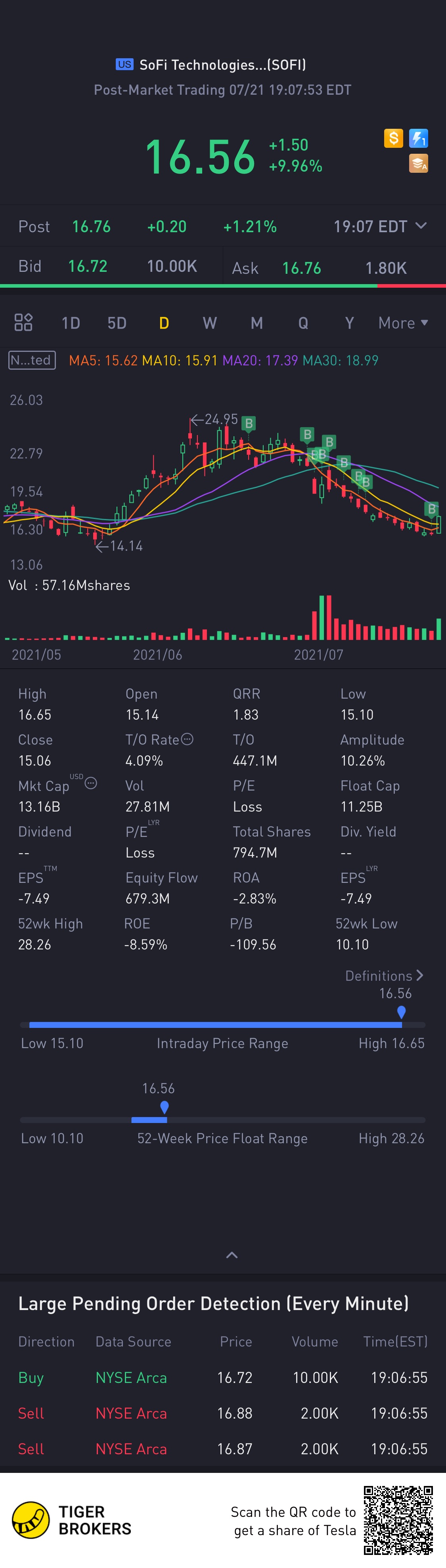Tap the Equity Flow value 679.3M
Screen dimensions: 446x1568
click(x=147, y=898)
